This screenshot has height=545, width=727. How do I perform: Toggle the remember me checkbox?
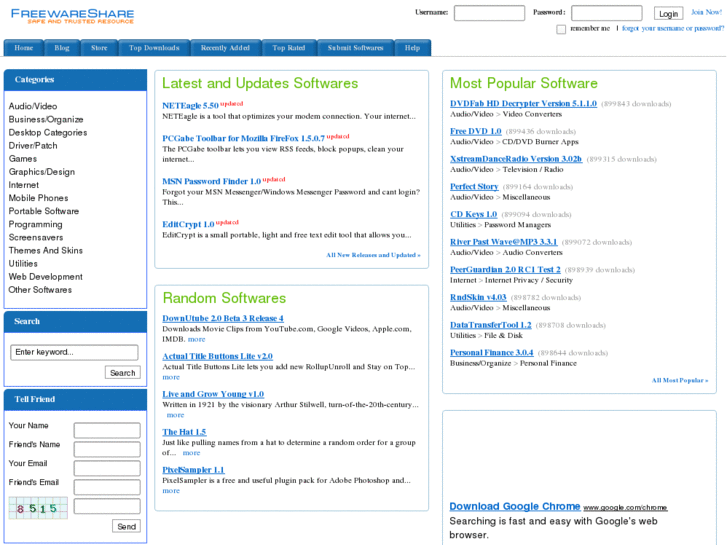[561, 29]
